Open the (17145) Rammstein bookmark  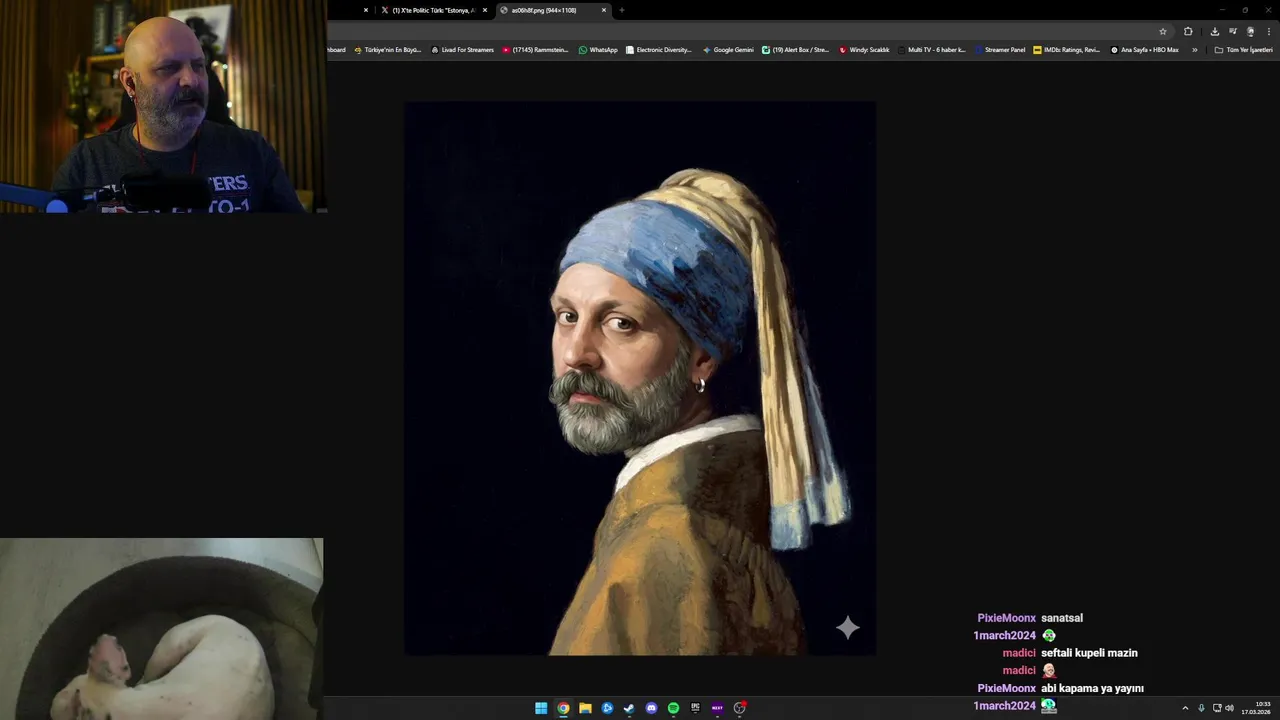click(x=535, y=50)
